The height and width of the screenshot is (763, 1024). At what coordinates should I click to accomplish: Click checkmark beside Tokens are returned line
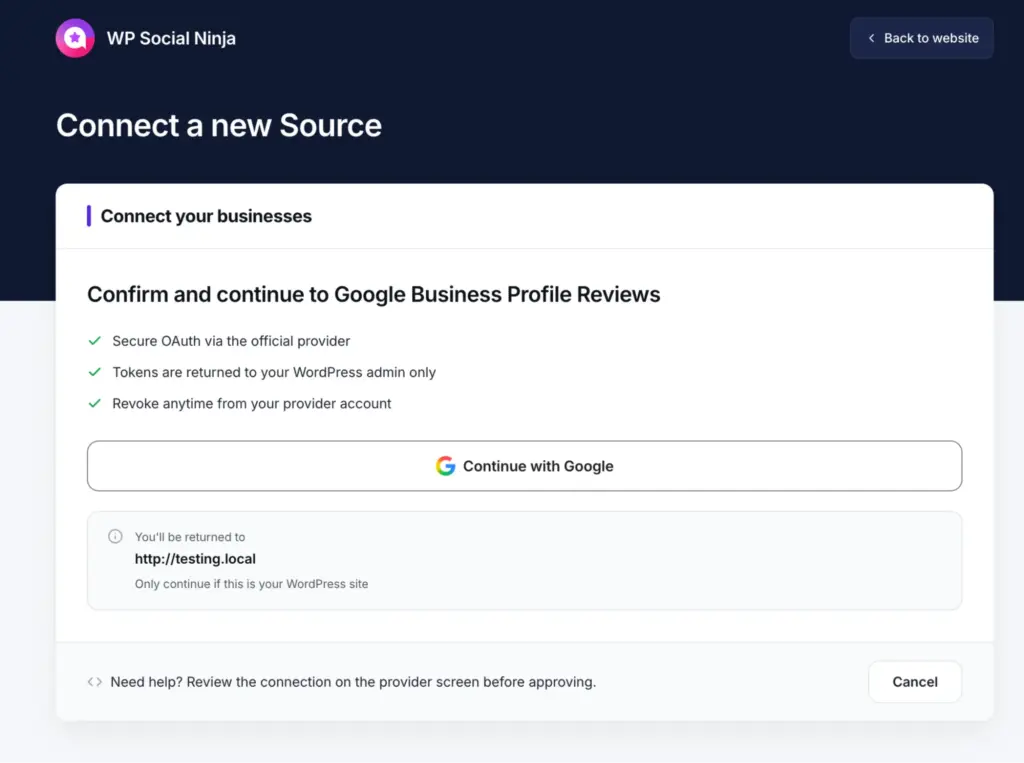pyautogui.click(x=95, y=372)
